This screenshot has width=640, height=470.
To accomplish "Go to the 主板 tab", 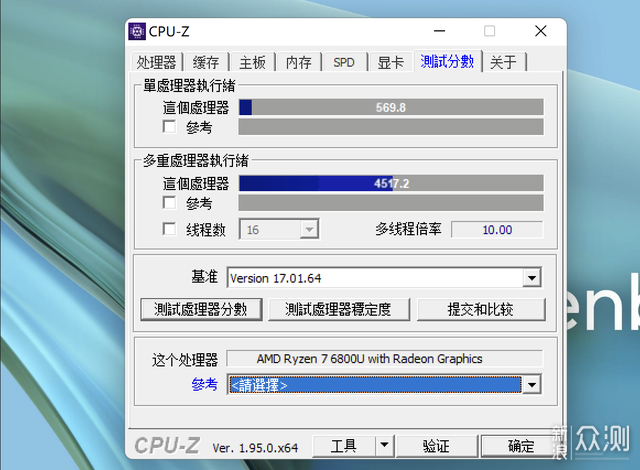I will tap(252, 63).
